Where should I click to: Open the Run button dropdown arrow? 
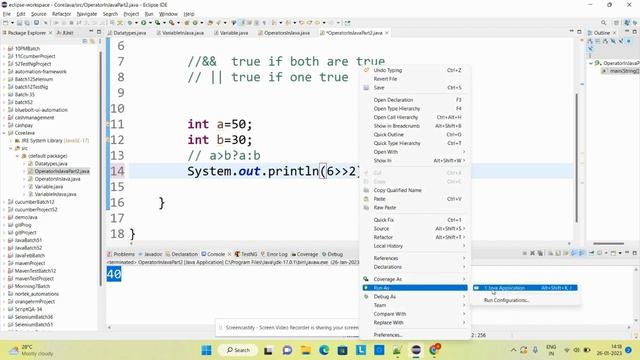point(149,23)
